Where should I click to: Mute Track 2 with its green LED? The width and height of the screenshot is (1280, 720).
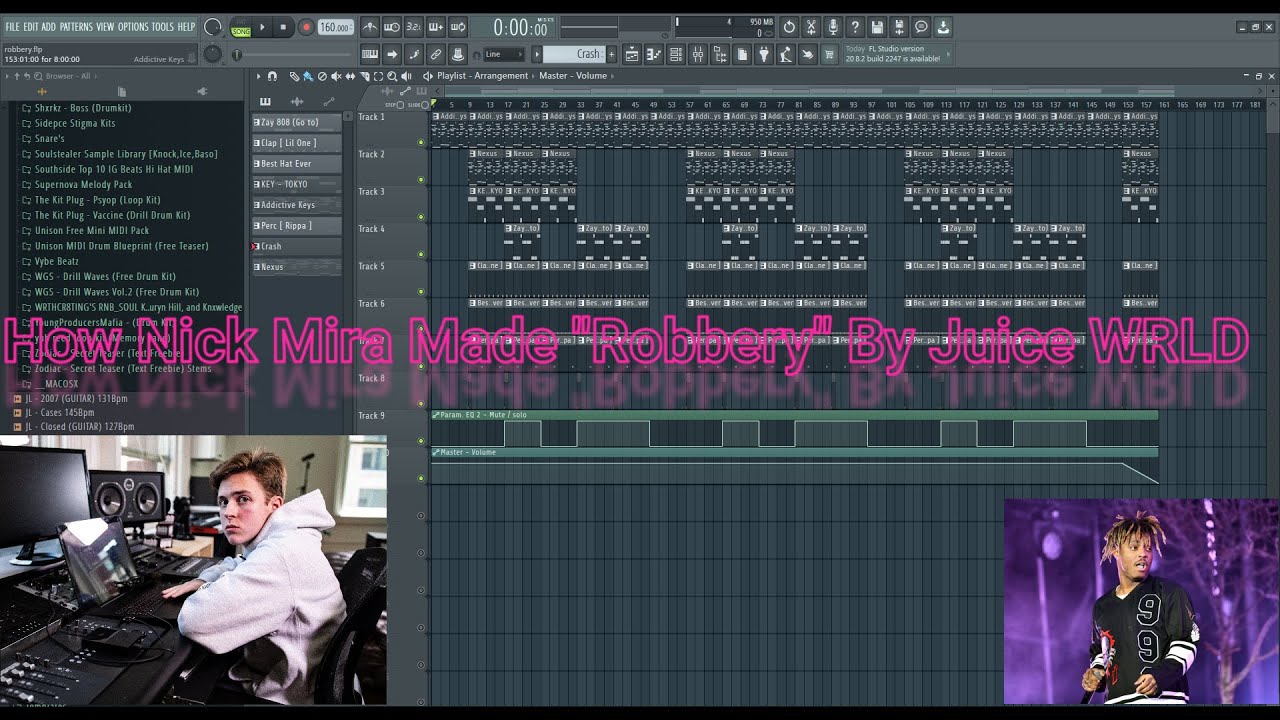tap(421, 179)
